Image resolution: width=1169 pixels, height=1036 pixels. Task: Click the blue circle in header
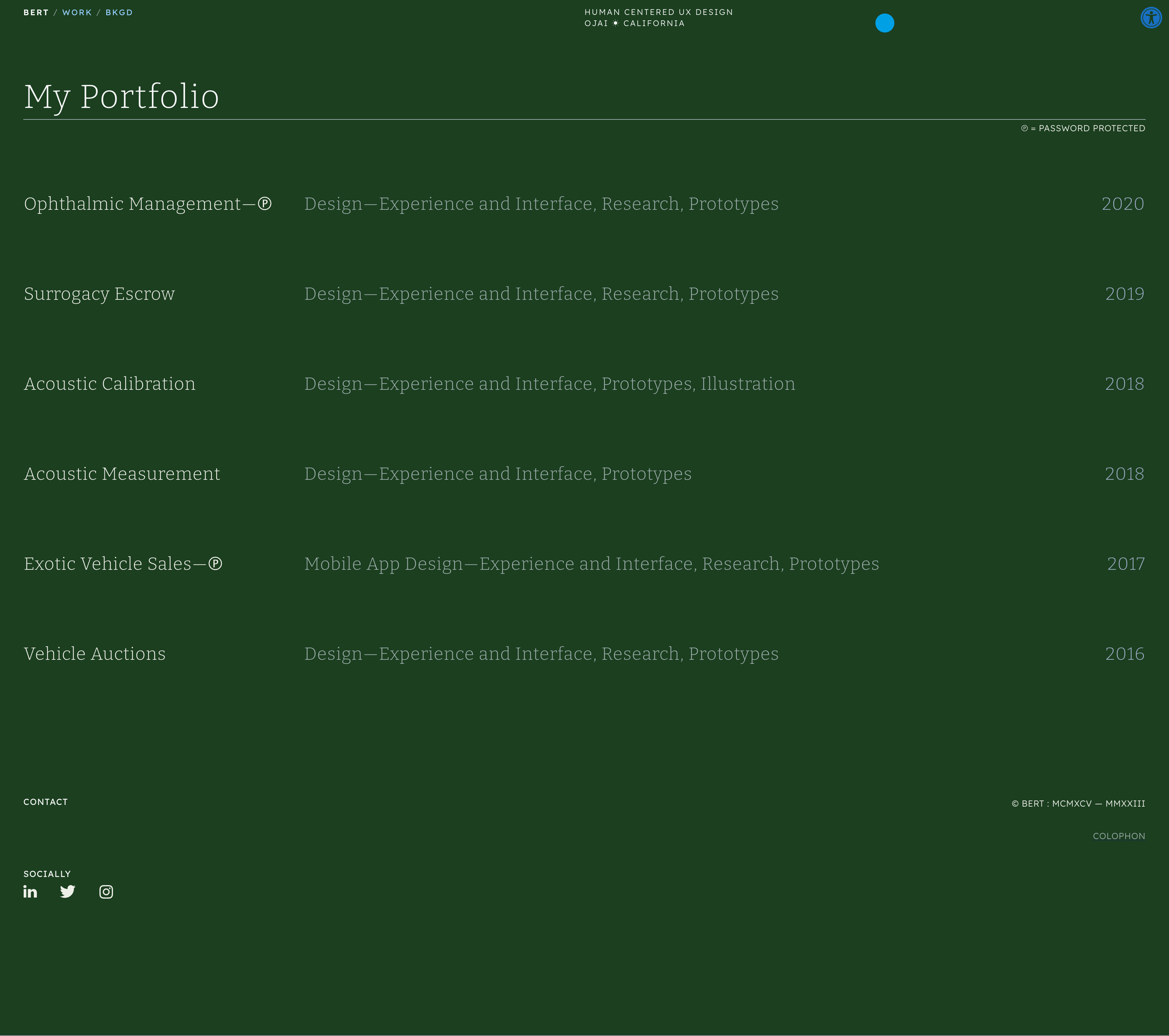click(x=884, y=23)
